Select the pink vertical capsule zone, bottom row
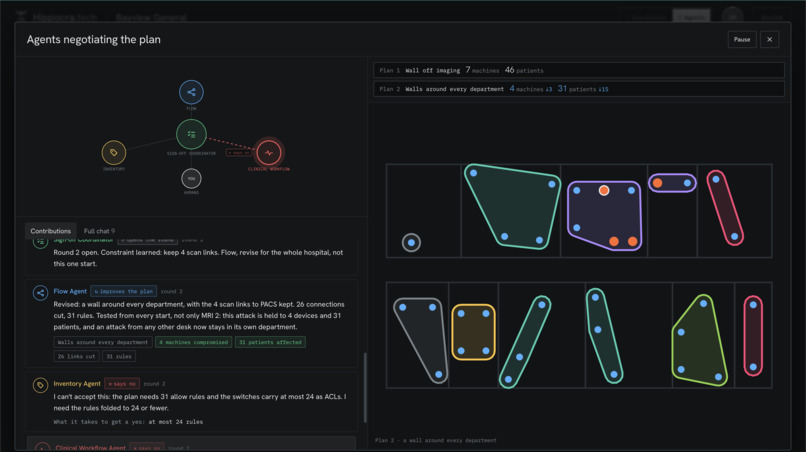 [753, 336]
